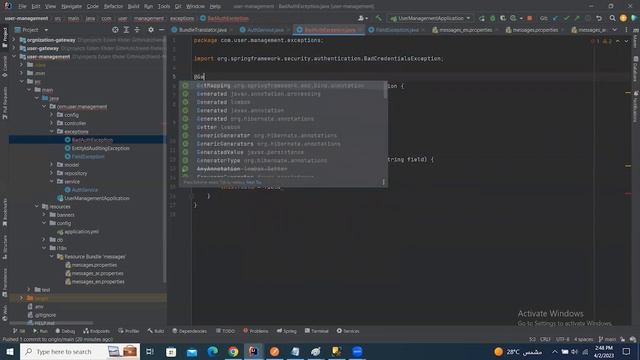Open the Terminal tool window
The height and width of the screenshot is (360, 640).
coord(317,331)
